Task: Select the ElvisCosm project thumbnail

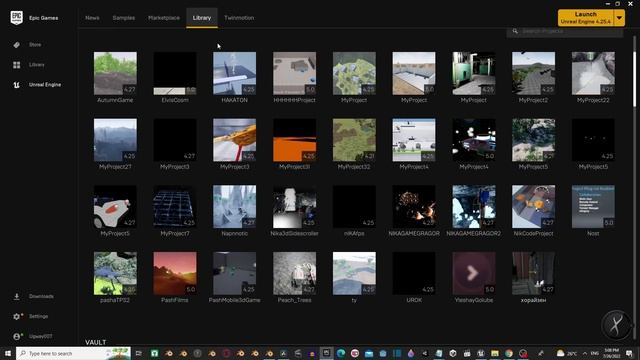Action: pos(175,73)
